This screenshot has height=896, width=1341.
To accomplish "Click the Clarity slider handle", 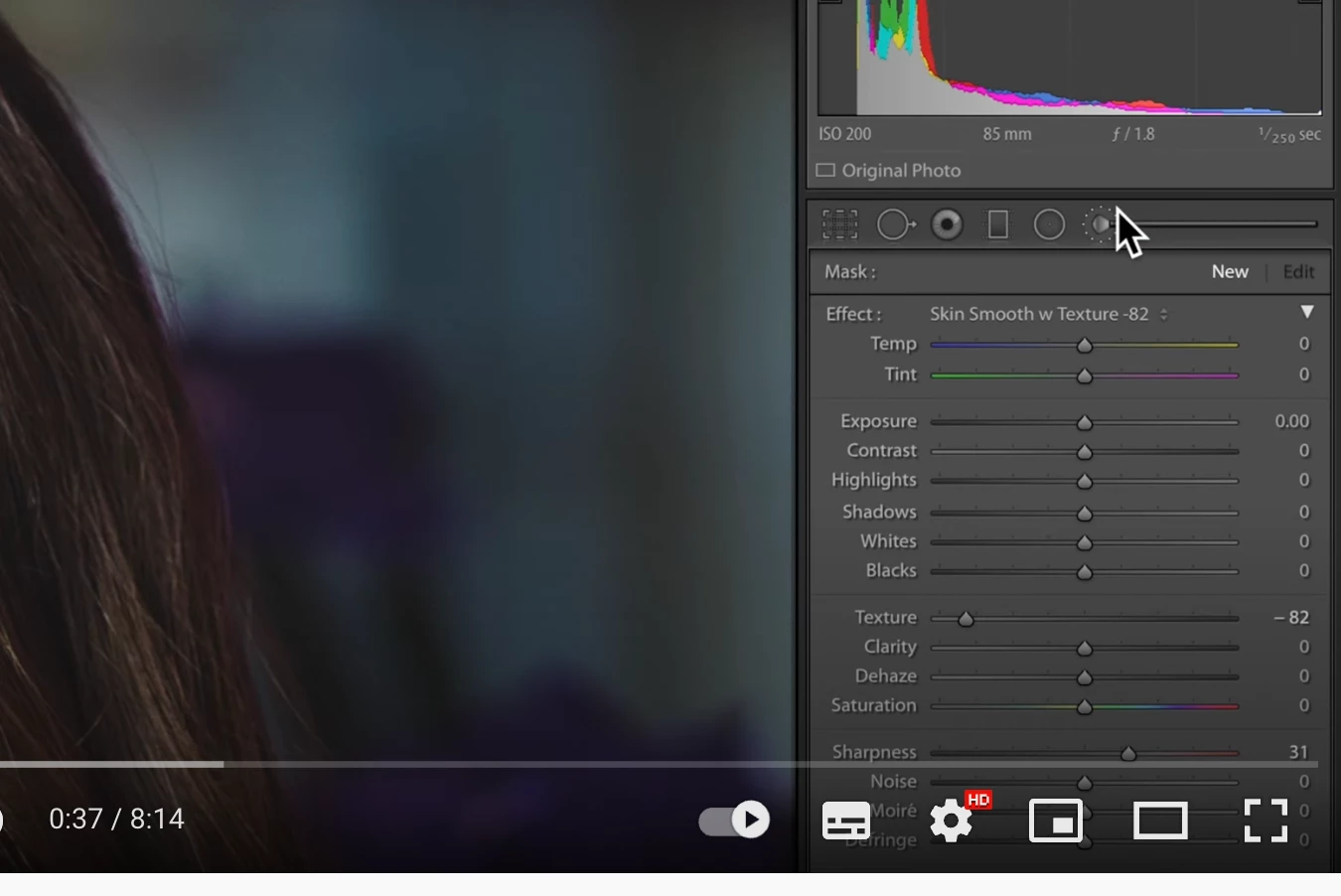I will (x=1085, y=649).
